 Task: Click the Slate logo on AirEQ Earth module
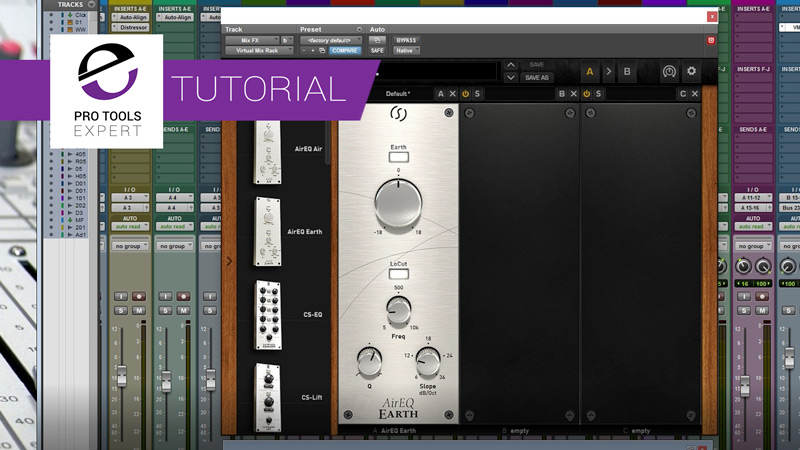(398, 113)
